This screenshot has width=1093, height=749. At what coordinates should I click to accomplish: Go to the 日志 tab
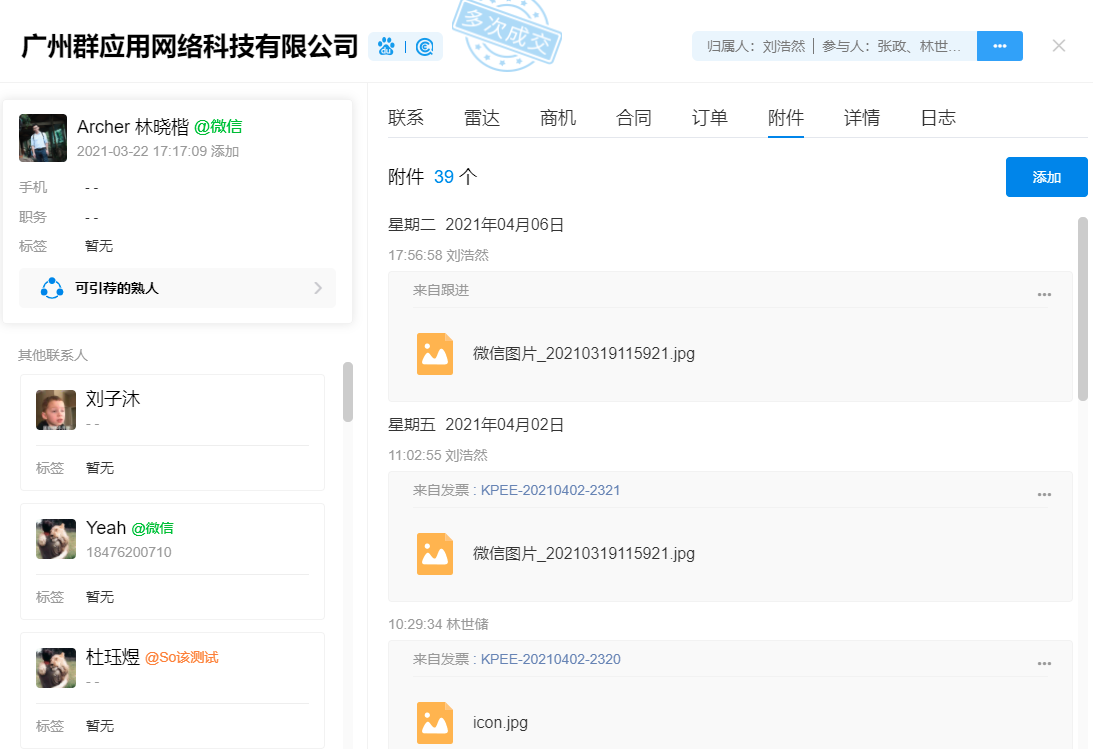click(x=938, y=118)
